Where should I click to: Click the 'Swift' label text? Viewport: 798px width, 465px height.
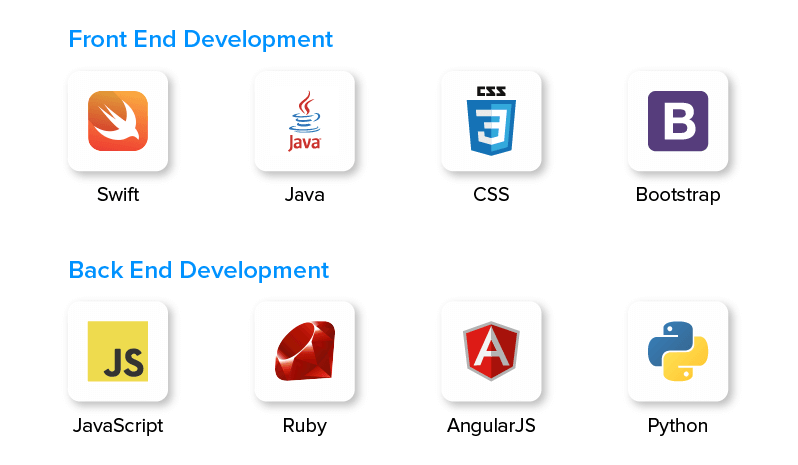[x=118, y=194]
